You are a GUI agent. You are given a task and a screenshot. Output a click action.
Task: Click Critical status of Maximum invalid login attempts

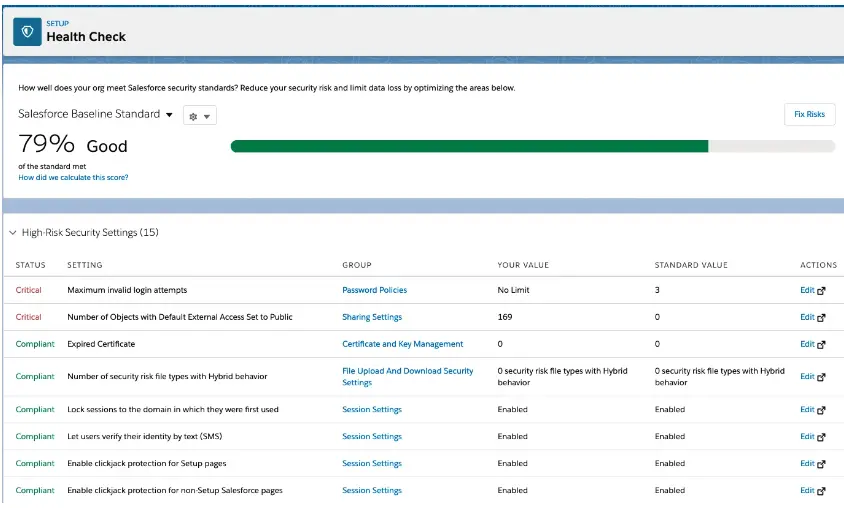point(29,290)
